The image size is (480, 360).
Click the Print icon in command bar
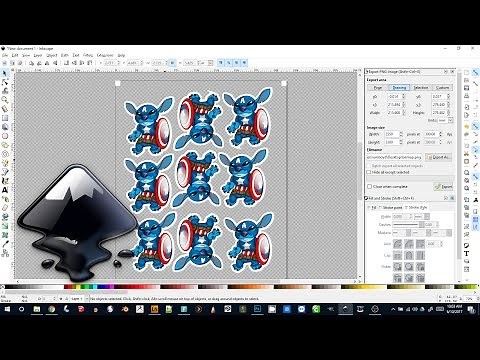[x=467, y=96]
